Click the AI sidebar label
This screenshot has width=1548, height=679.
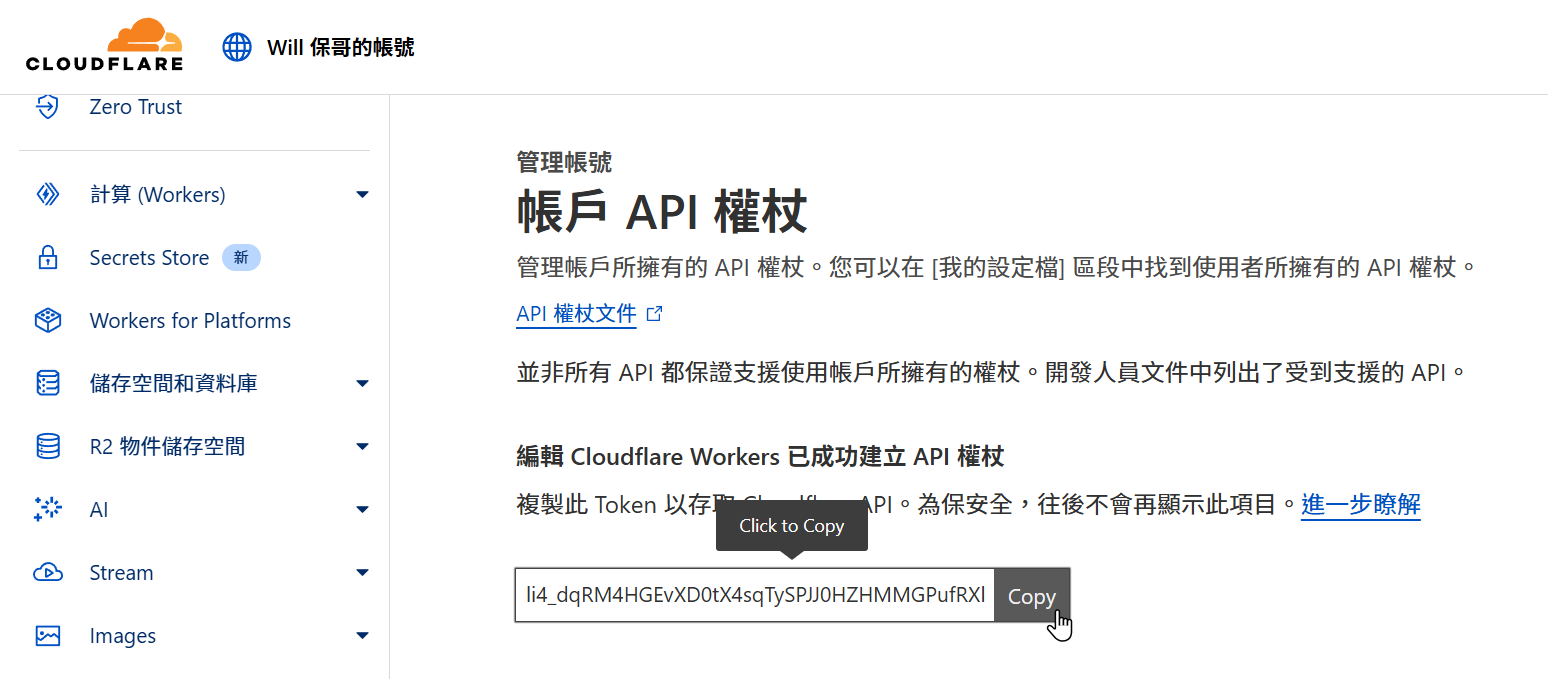point(99,510)
